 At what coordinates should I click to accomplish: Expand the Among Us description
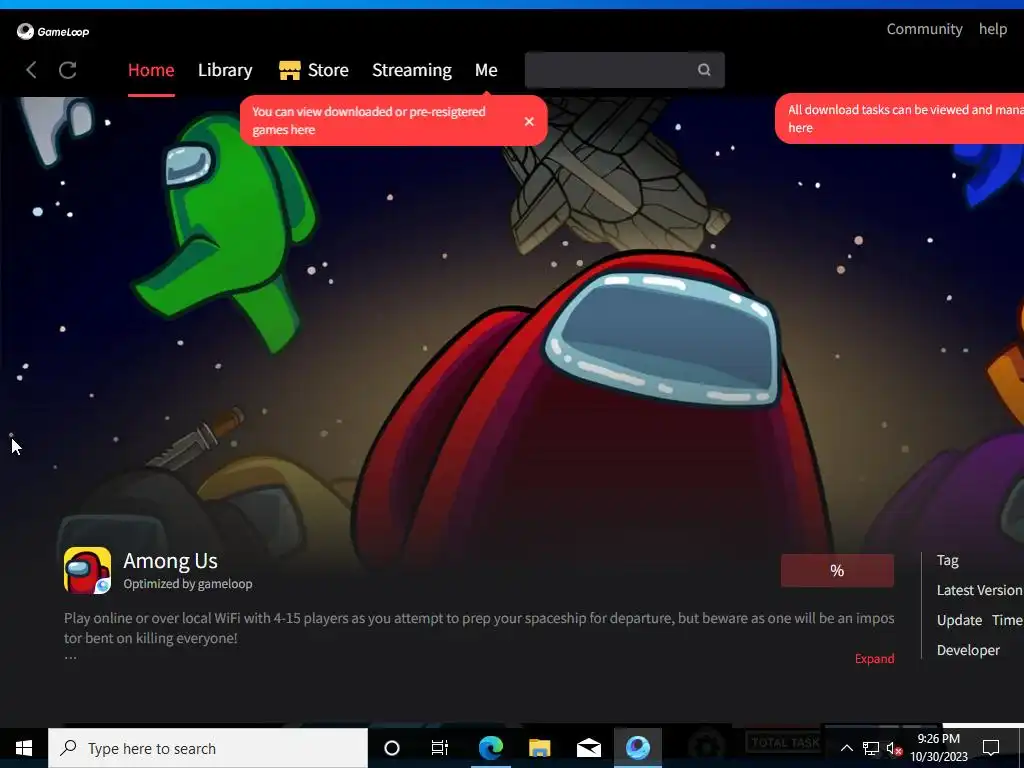click(874, 658)
